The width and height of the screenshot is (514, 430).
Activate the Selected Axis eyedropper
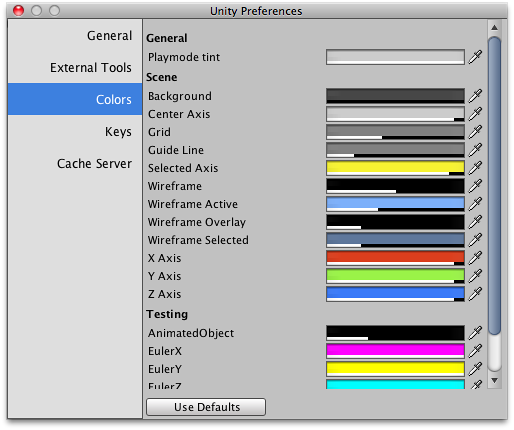475,168
